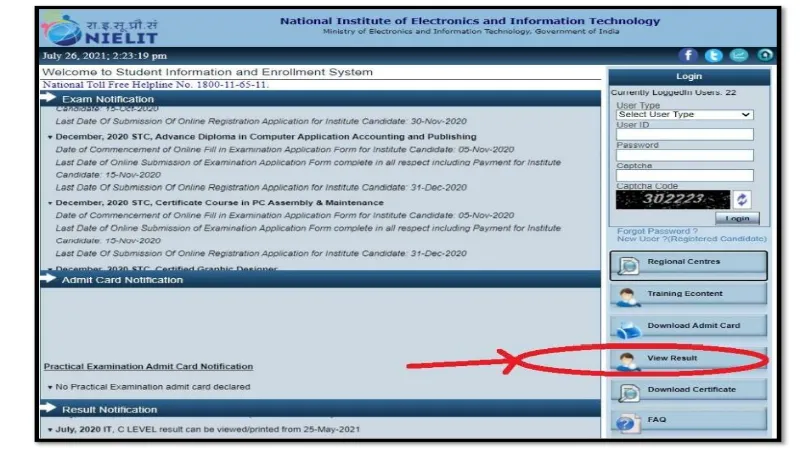Click the date 'July 26, 2021; 2:23:19 pm'
The width and height of the screenshot is (800, 450).
pyautogui.click(x=105, y=56)
